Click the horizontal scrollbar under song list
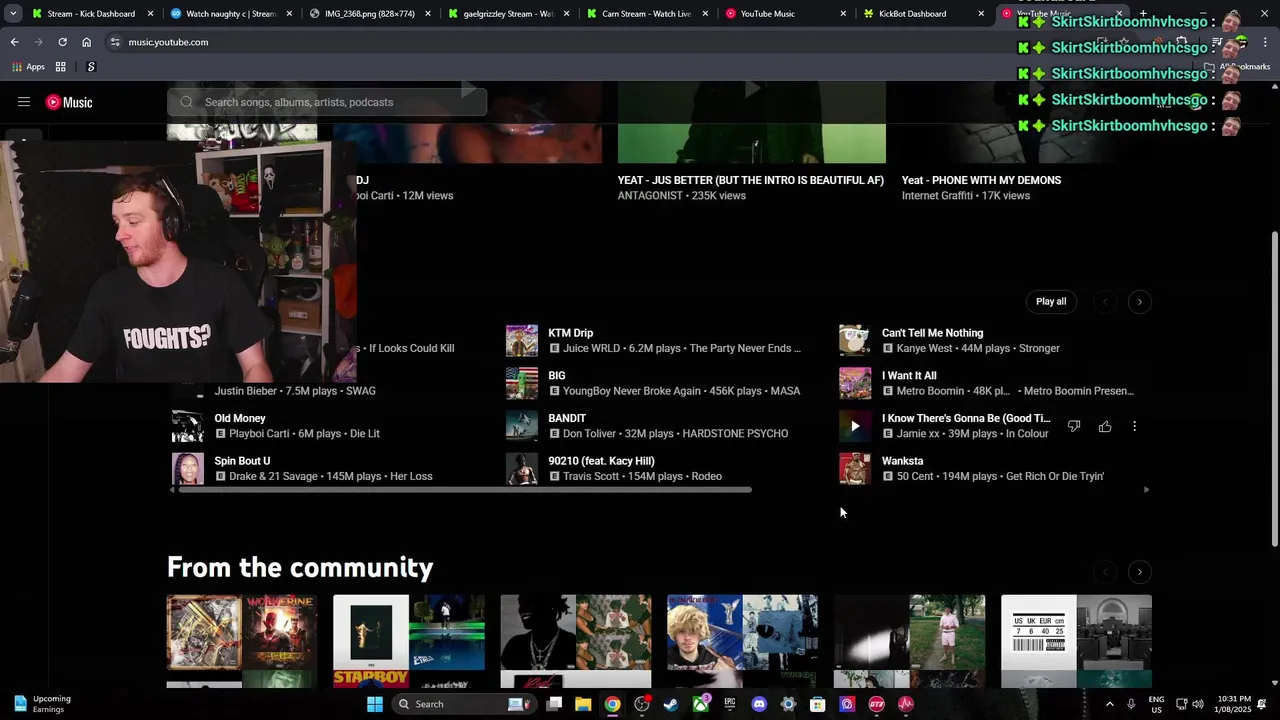The height and width of the screenshot is (720, 1280). click(x=465, y=490)
